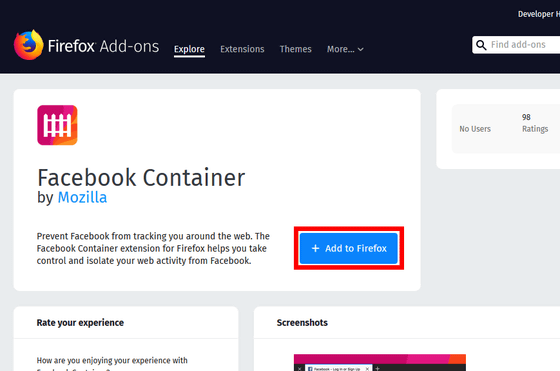Click the Firefox Add-ons site title

coord(104,46)
